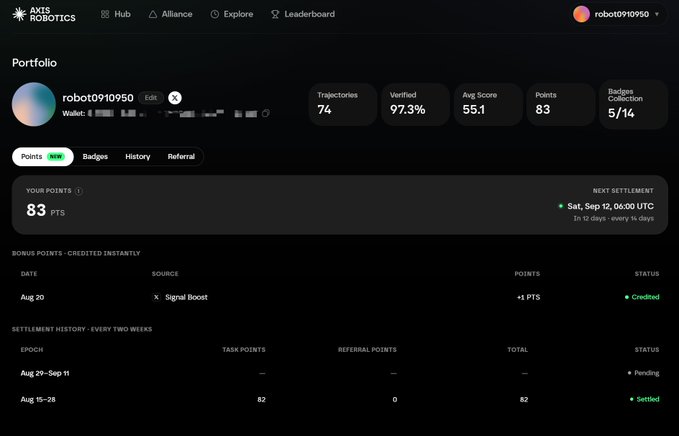The image size is (679, 436).
Task: Click the Task Points column header
Action: tap(244, 349)
